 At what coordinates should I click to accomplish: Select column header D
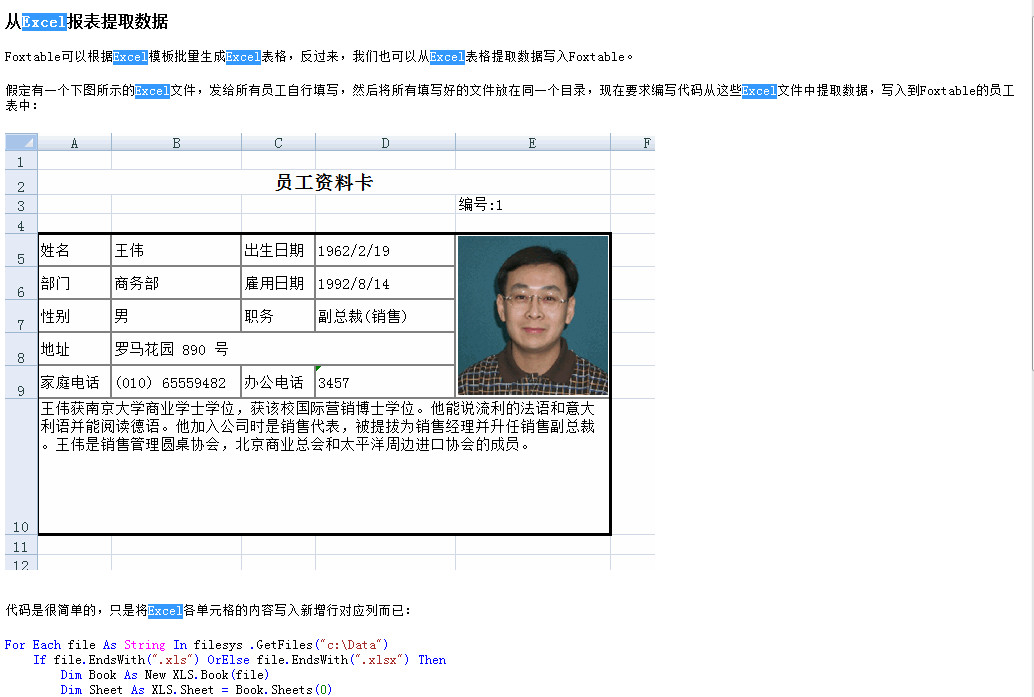[x=385, y=142]
